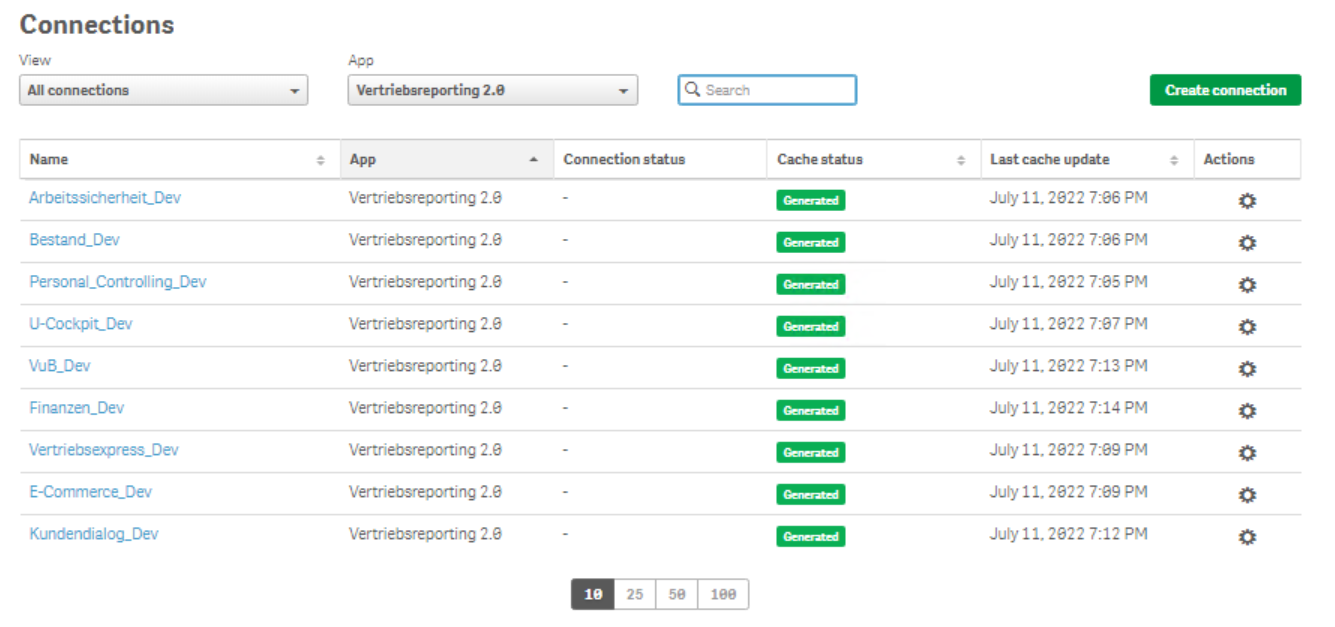Click Generated badge in Bestand_Dev row
The image size is (1335, 627).
pos(811,242)
